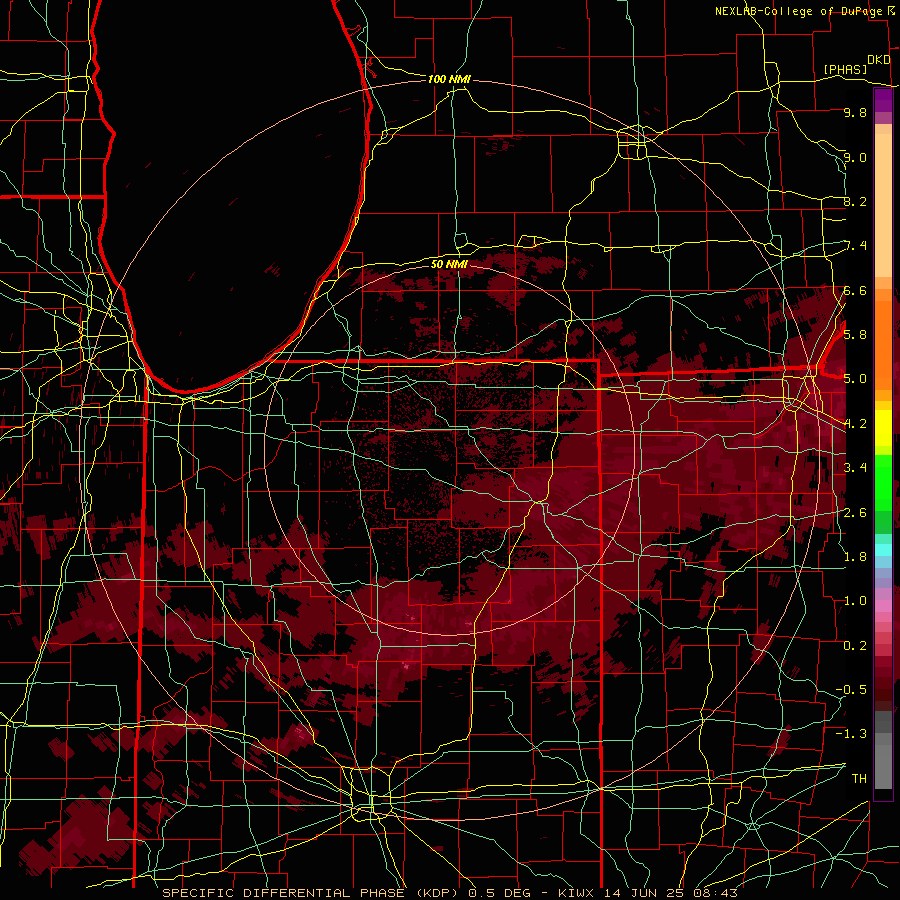
Task: Select the 1.0 value on the scale
Action: (855, 600)
